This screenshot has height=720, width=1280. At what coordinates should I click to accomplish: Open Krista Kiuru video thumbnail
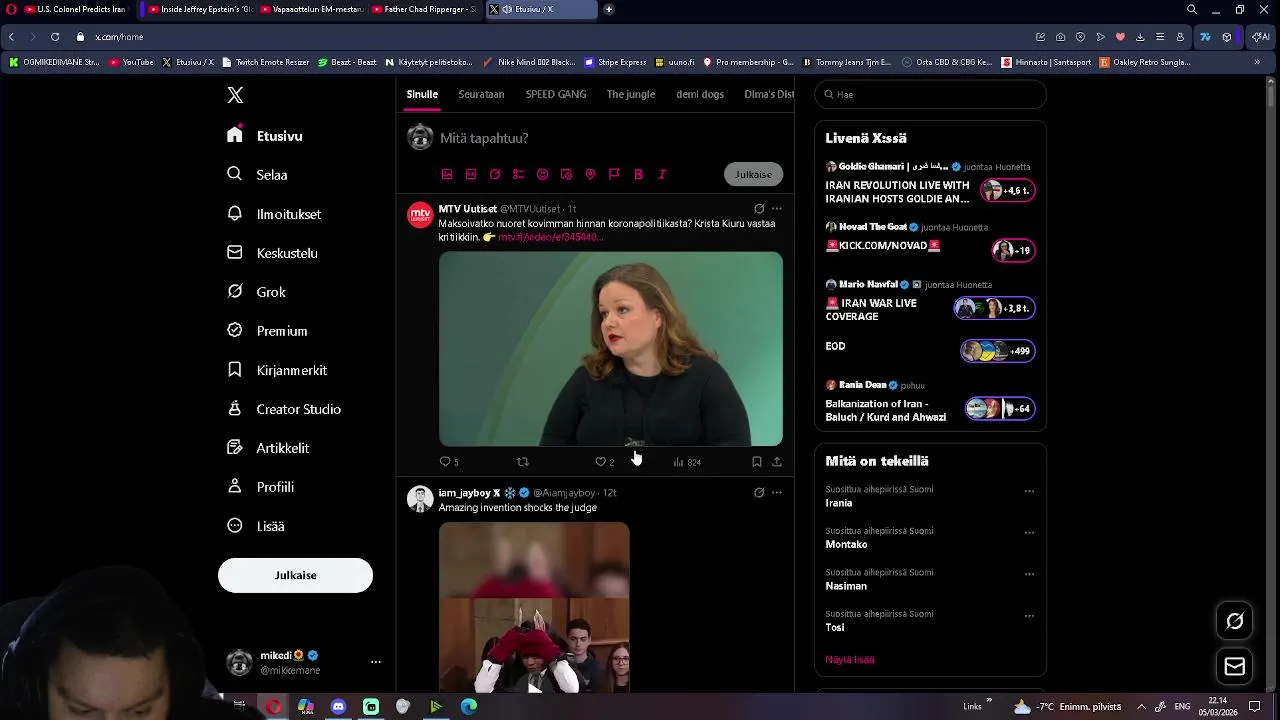611,348
